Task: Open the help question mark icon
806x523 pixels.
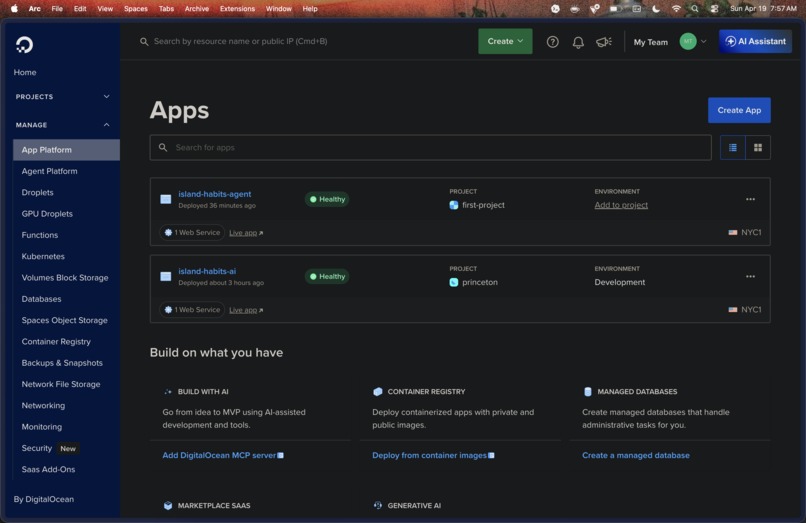Action: [x=553, y=42]
